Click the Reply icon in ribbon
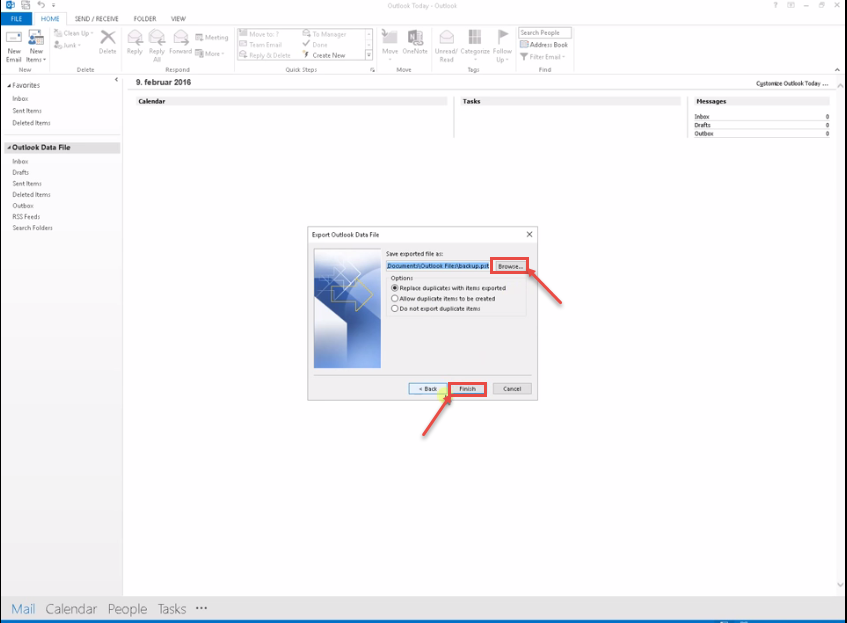Viewport: 847px width, 623px height. click(x=135, y=38)
